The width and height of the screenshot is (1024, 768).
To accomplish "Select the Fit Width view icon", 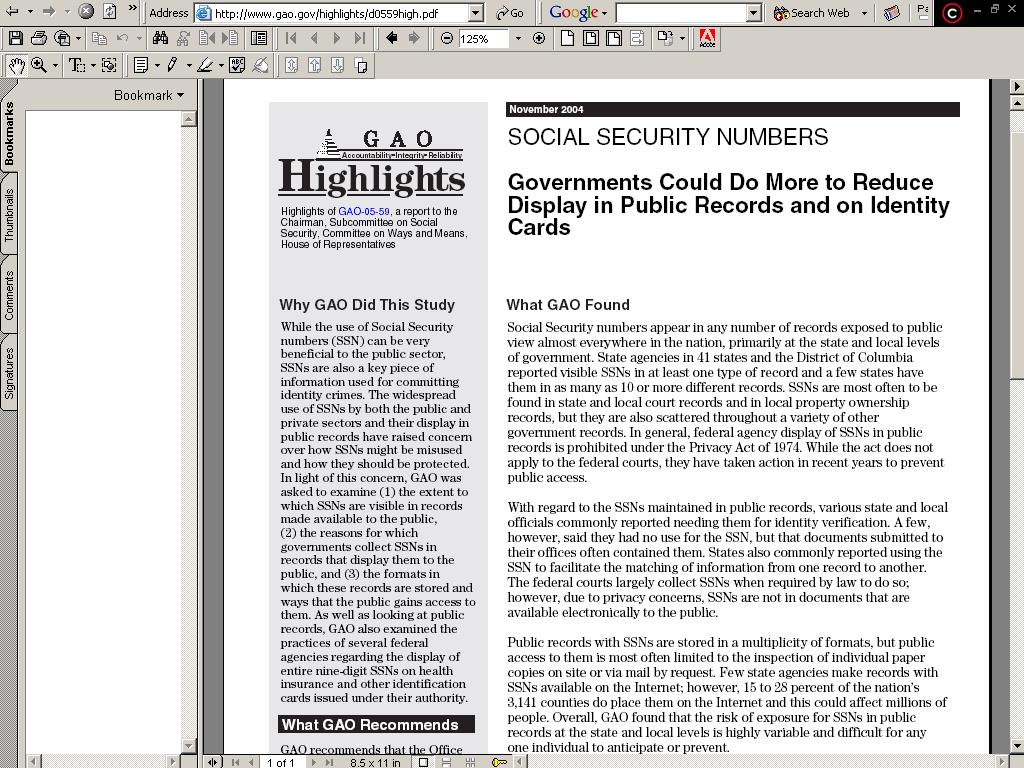I will coord(614,39).
